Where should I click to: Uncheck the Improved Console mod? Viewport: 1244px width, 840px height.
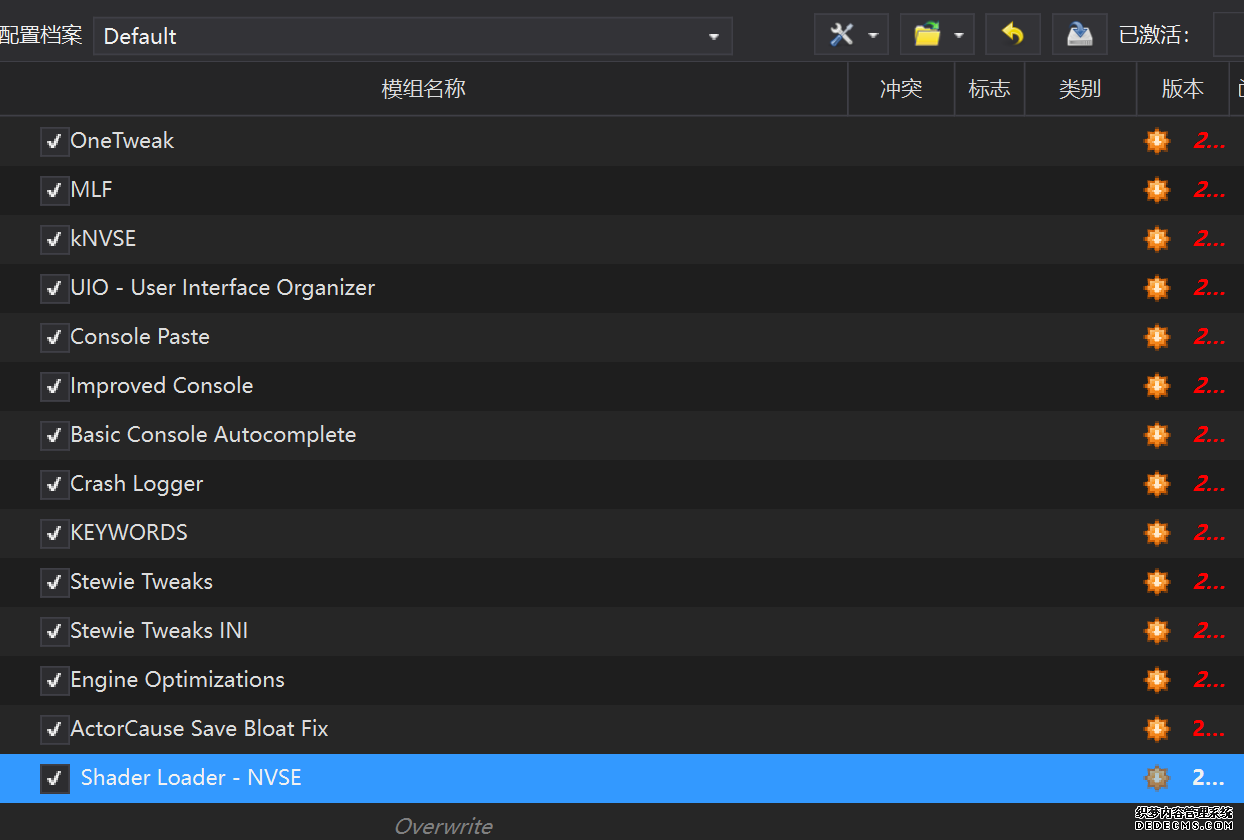tap(54, 386)
